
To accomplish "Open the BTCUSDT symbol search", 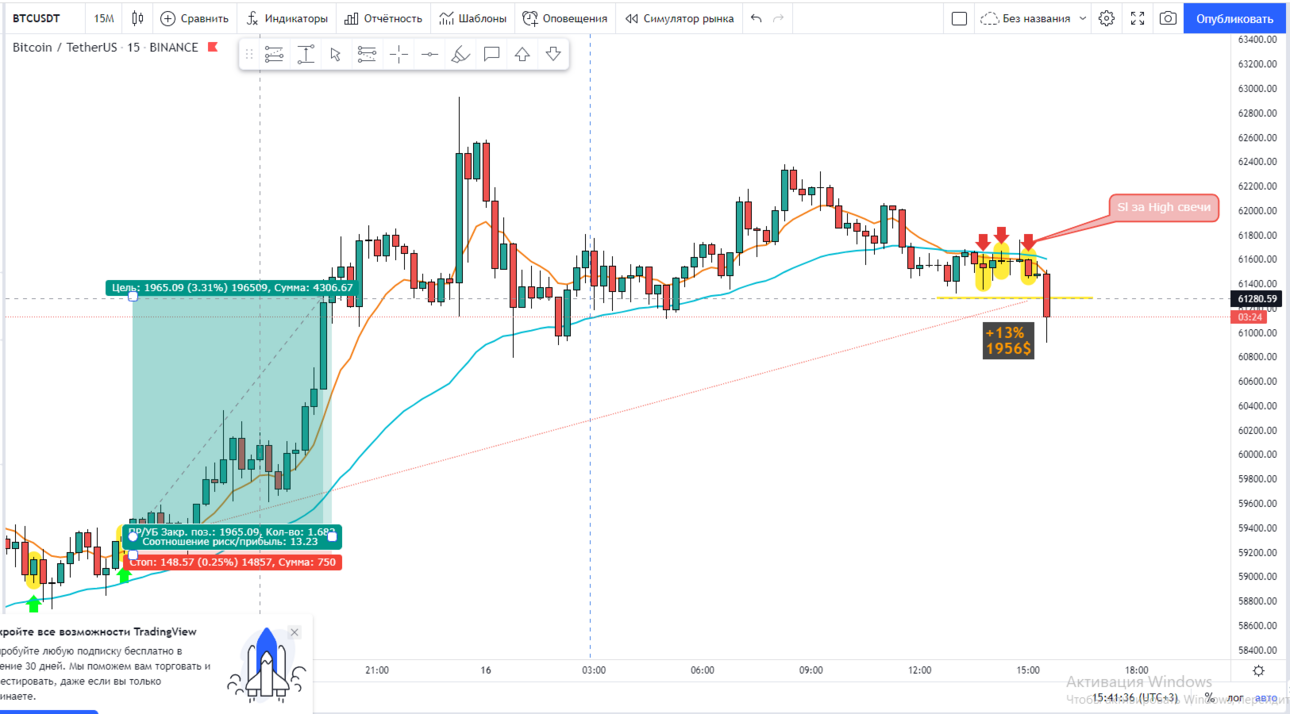I will coord(37,18).
